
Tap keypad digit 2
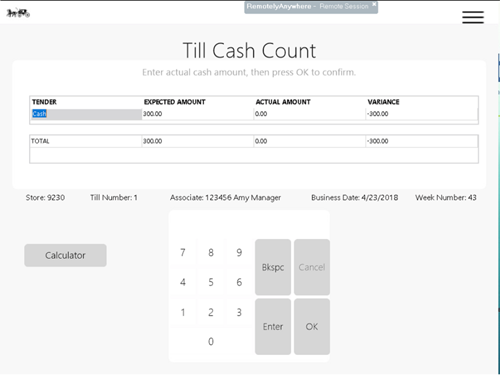coord(211,312)
